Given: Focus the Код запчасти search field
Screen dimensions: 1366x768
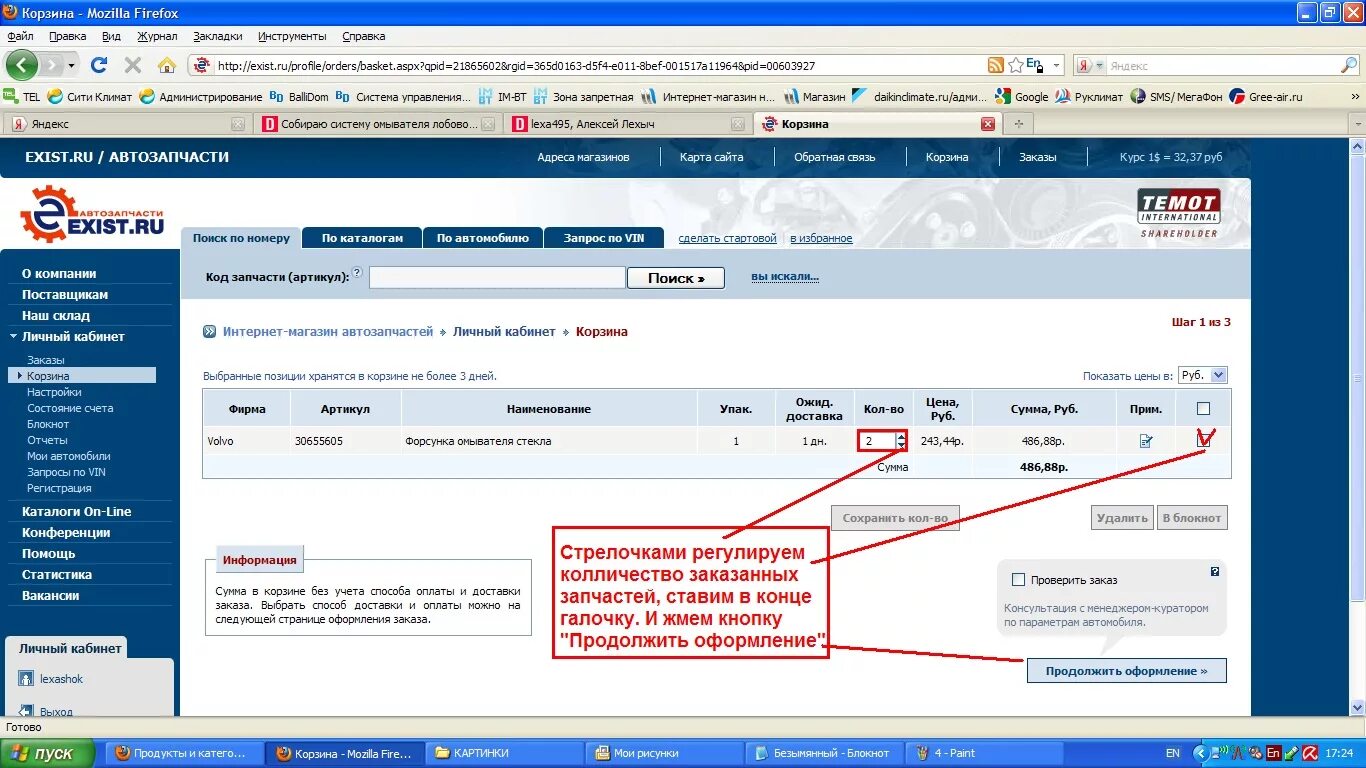Looking at the screenshot, I should coord(497,278).
